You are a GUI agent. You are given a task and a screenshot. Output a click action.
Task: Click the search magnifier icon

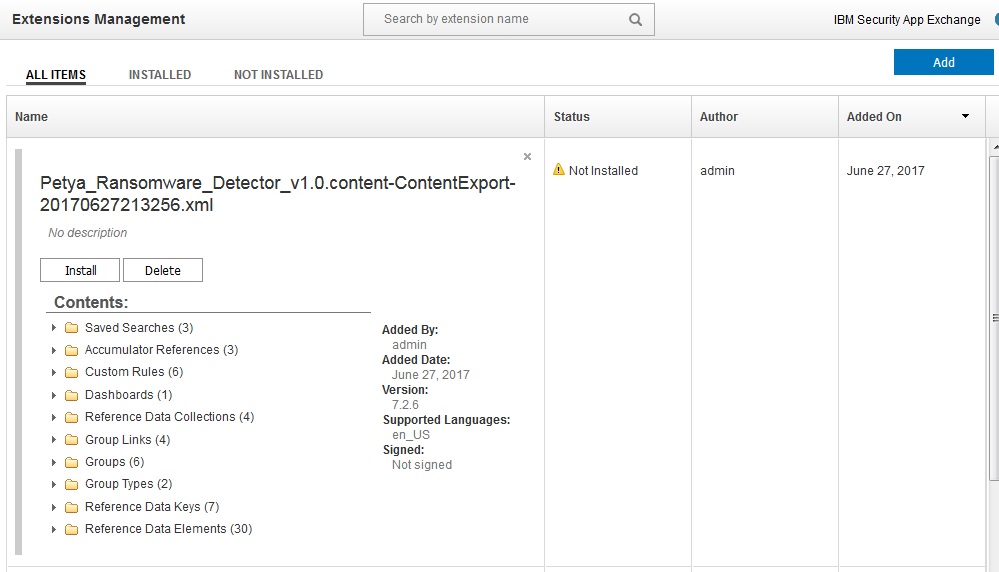(635, 19)
